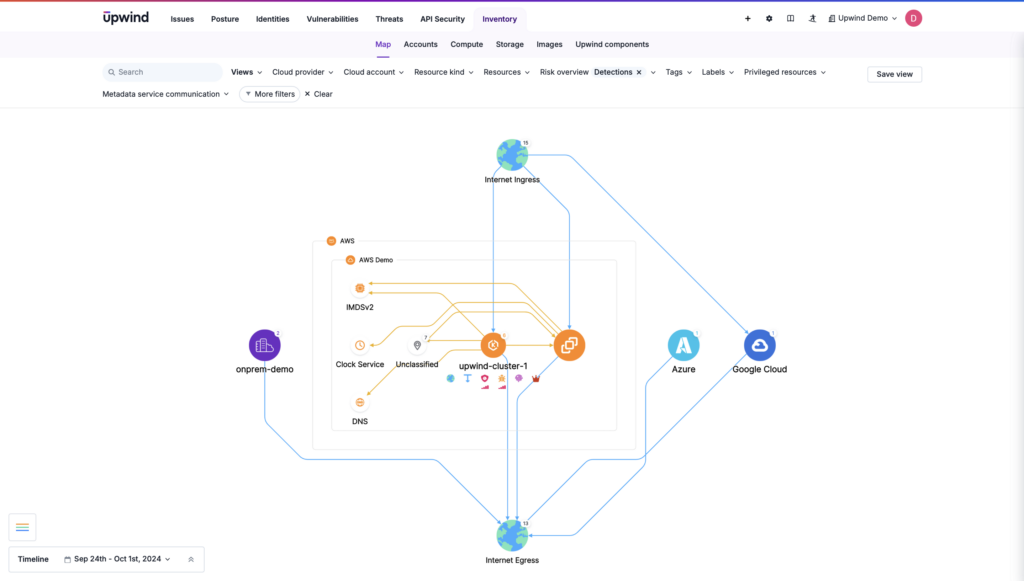Open the crown detection badge under upwind-cluster-1

536,379
